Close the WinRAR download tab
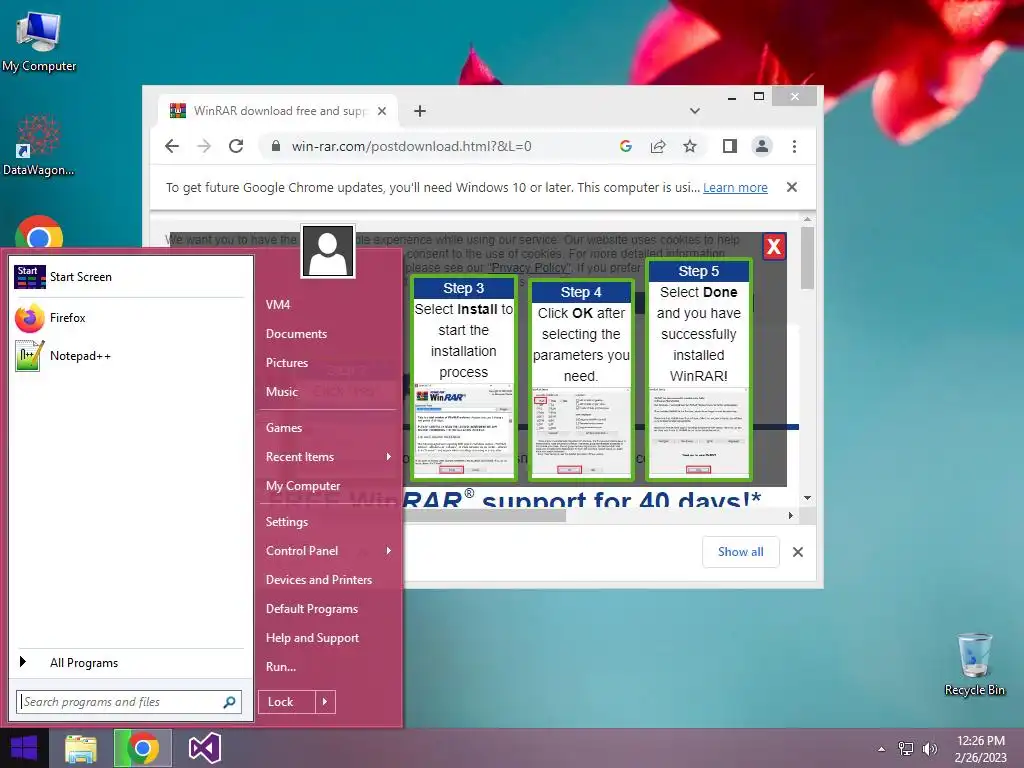Viewport: 1024px width, 768px height. click(x=382, y=111)
